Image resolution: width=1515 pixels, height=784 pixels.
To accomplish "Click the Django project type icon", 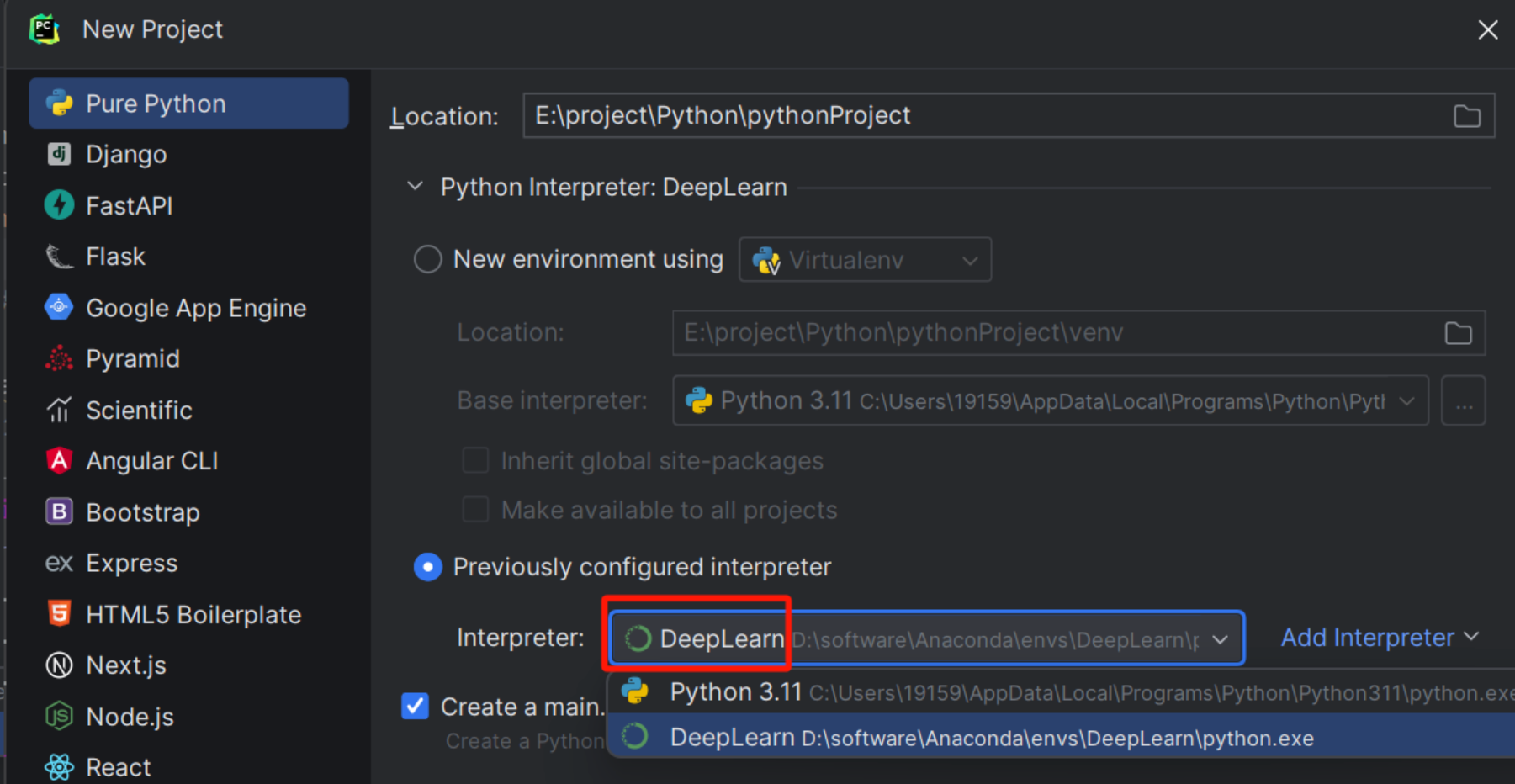I will point(59,154).
